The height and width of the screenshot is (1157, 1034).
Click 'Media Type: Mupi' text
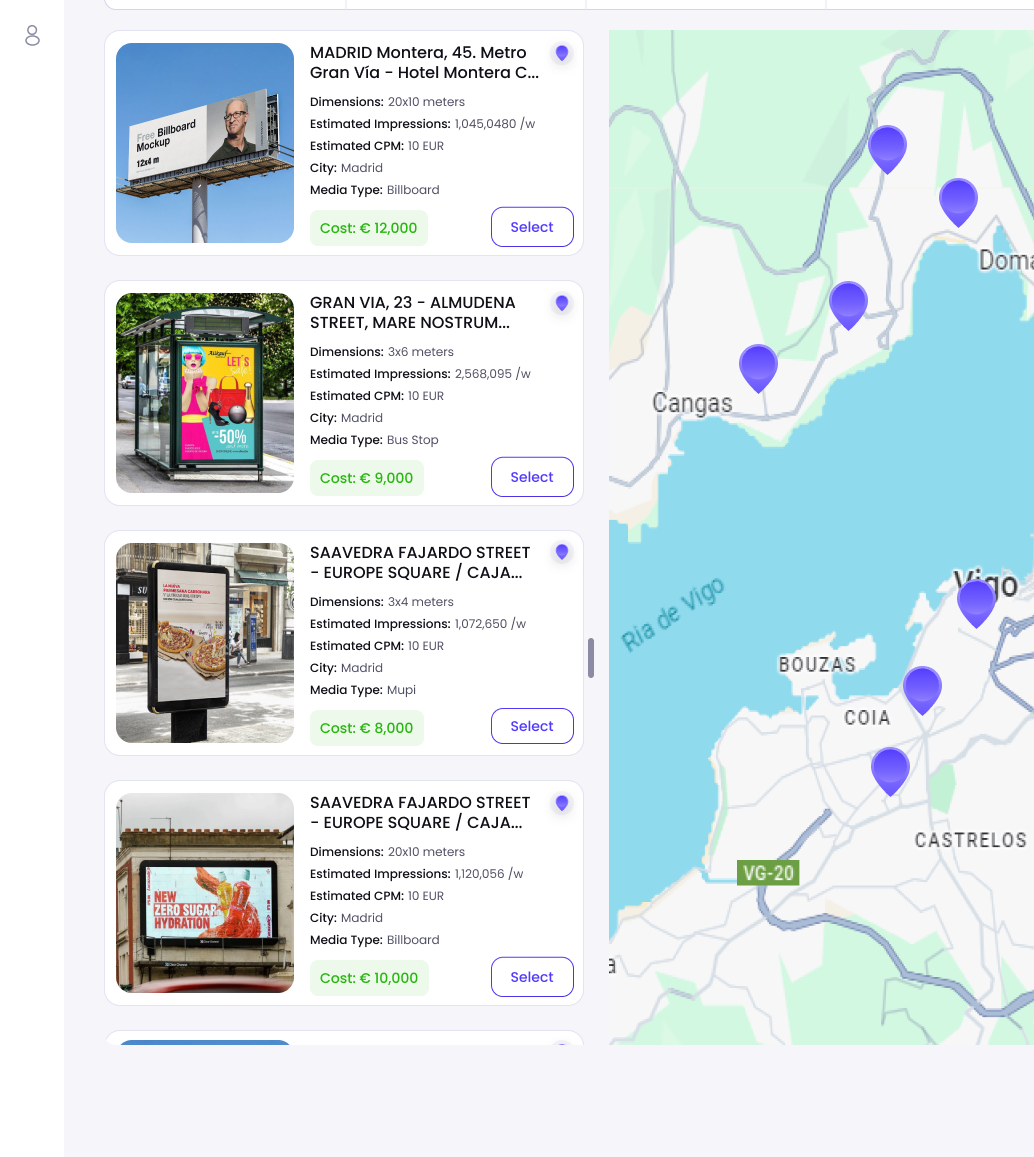pyautogui.click(x=363, y=690)
